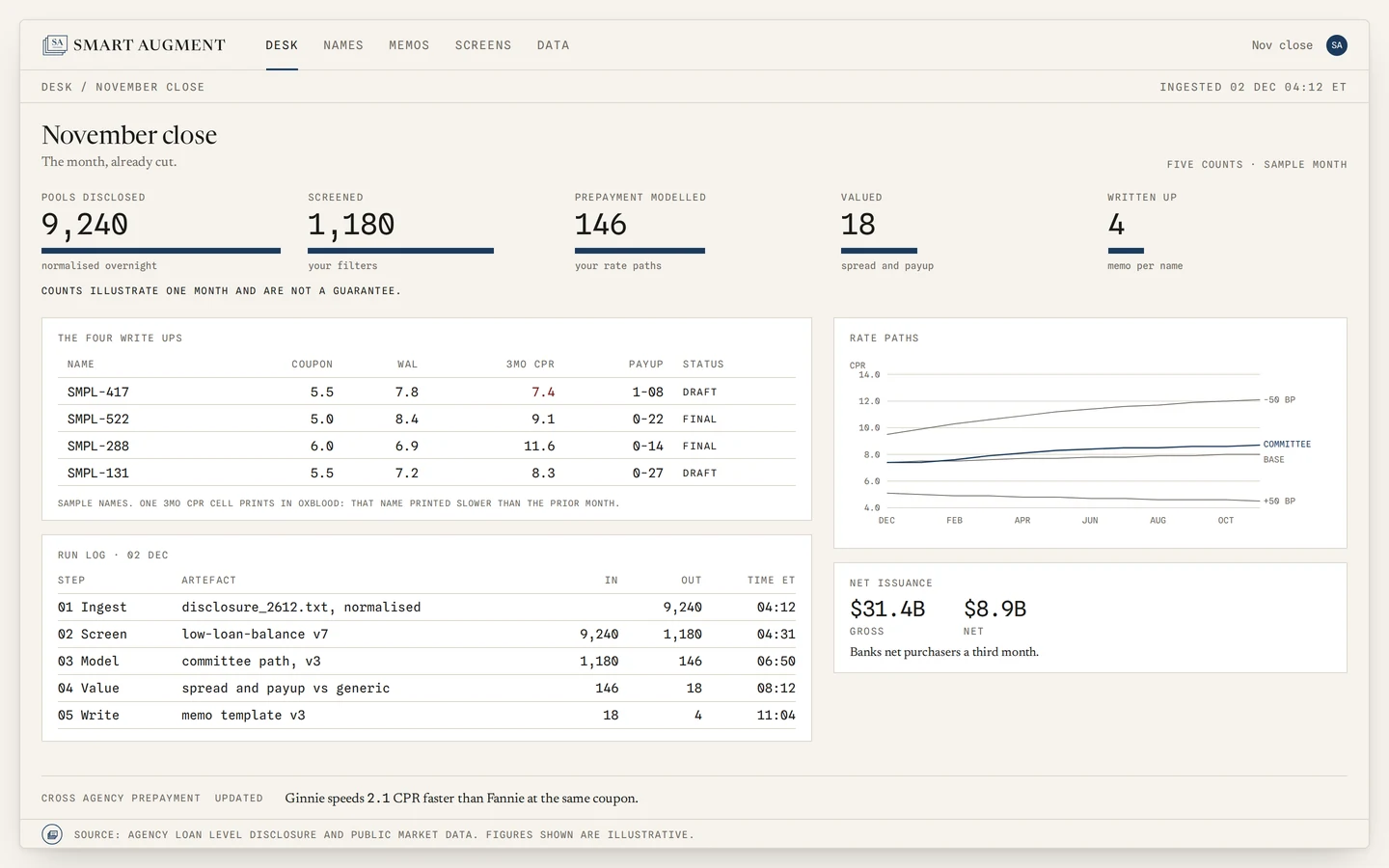Viewport: 1389px width, 868px height.
Task: Select the SMPL-522 name
Action: [x=98, y=420]
